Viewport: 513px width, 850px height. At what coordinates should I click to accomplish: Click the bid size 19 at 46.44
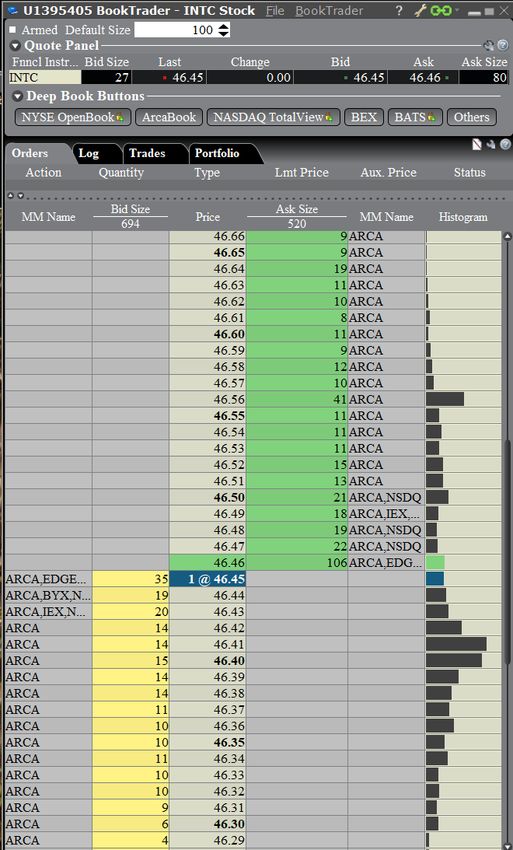(x=131, y=595)
